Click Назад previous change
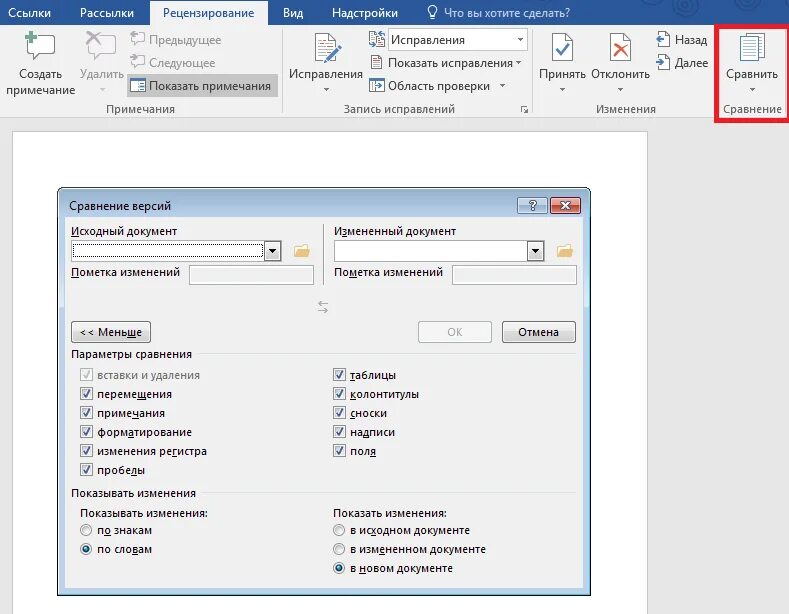 (682, 39)
